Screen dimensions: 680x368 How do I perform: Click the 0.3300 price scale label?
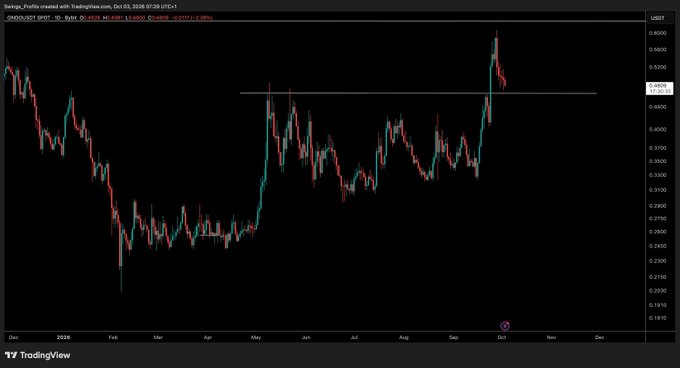click(x=657, y=175)
